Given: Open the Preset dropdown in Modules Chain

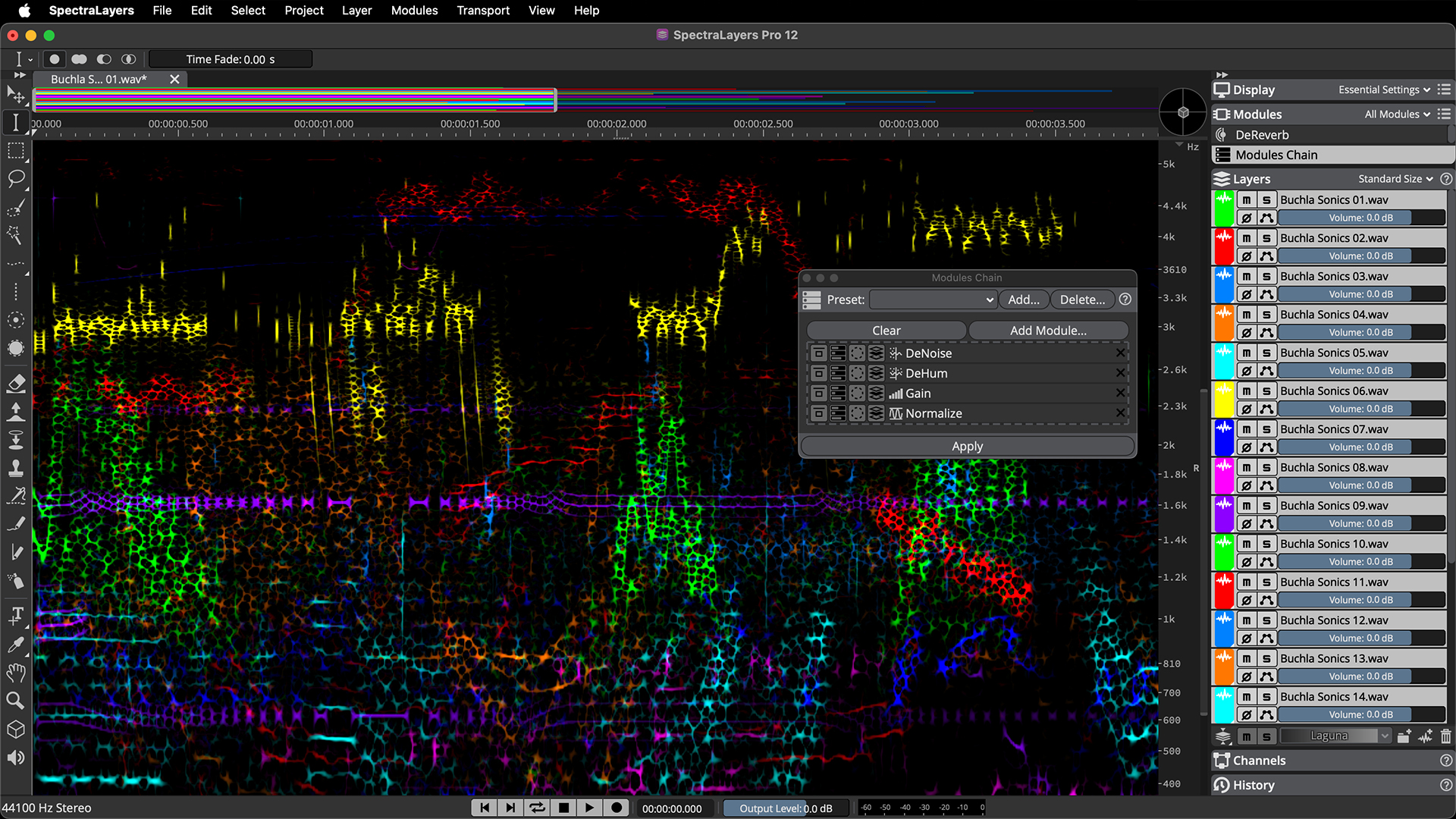Looking at the screenshot, I should tap(933, 300).
